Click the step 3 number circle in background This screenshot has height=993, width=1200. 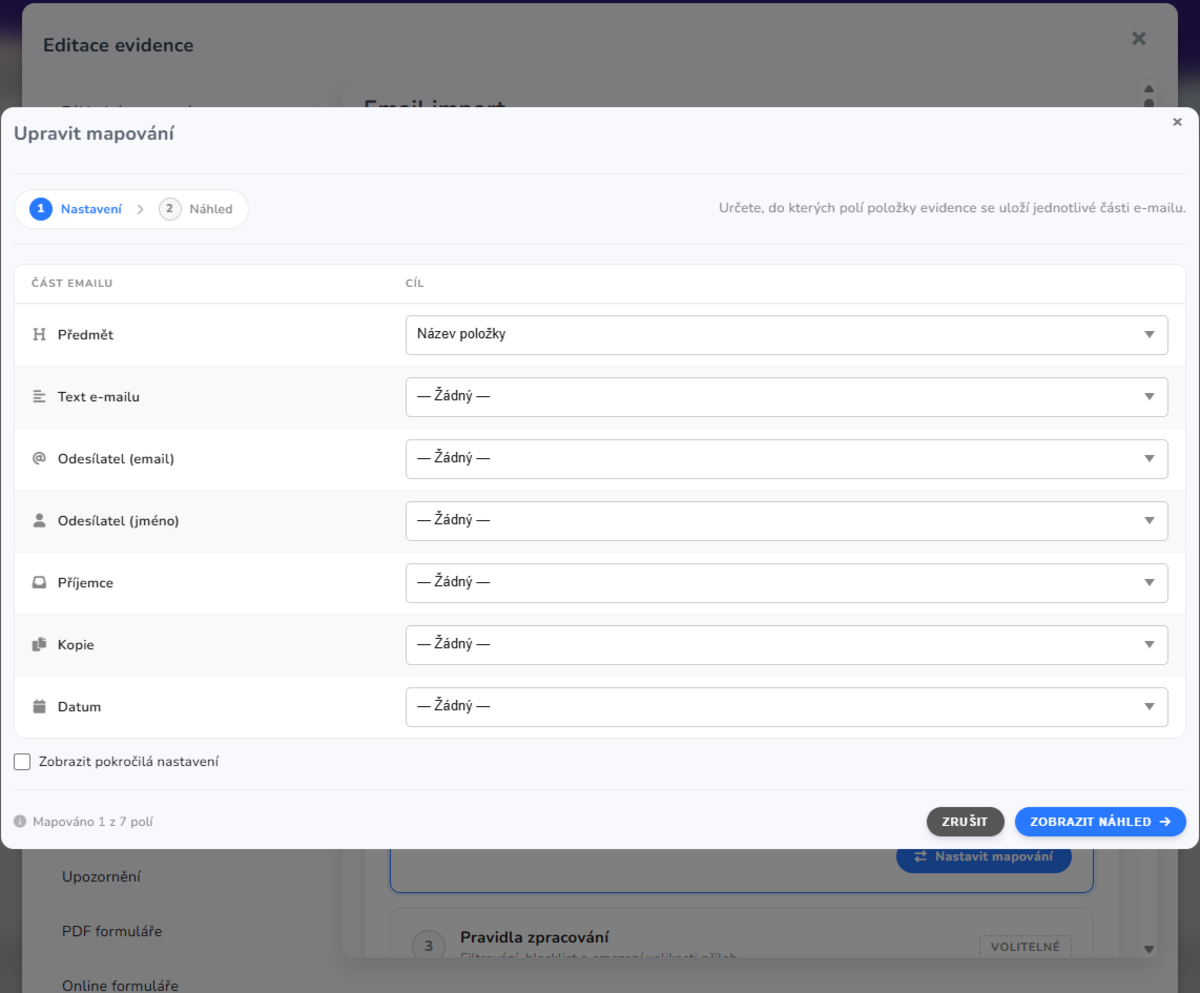coord(429,945)
